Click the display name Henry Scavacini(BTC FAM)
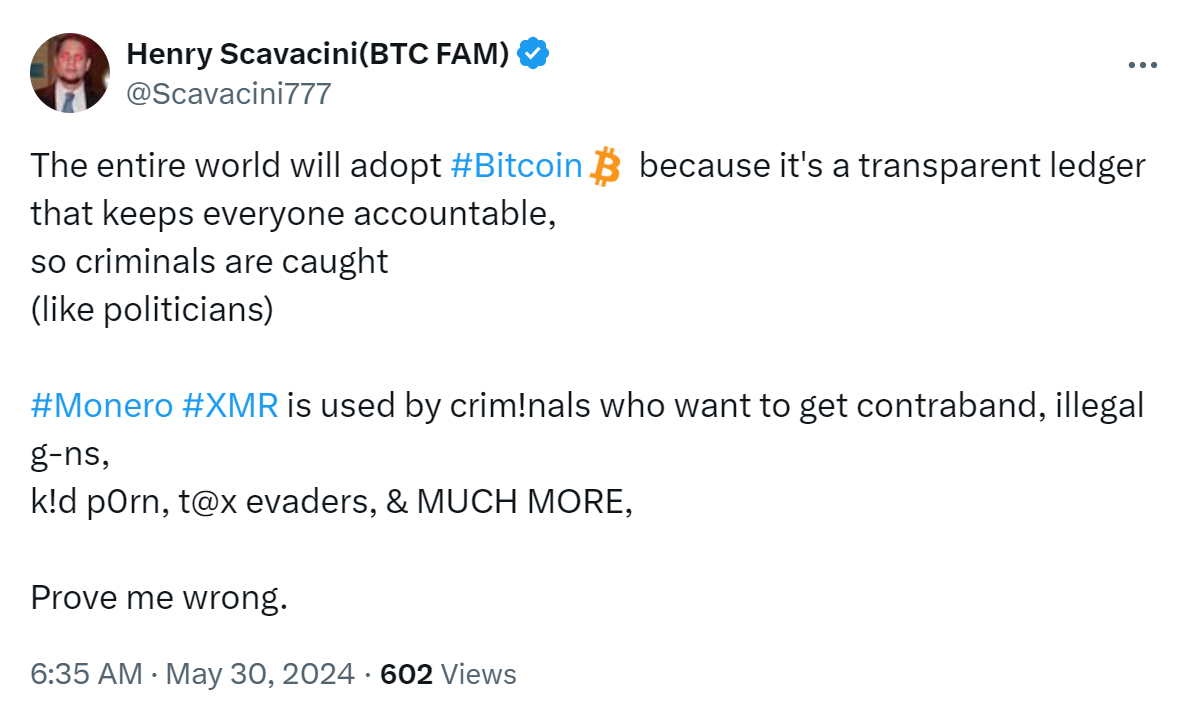The image size is (1191, 711). click(x=317, y=54)
